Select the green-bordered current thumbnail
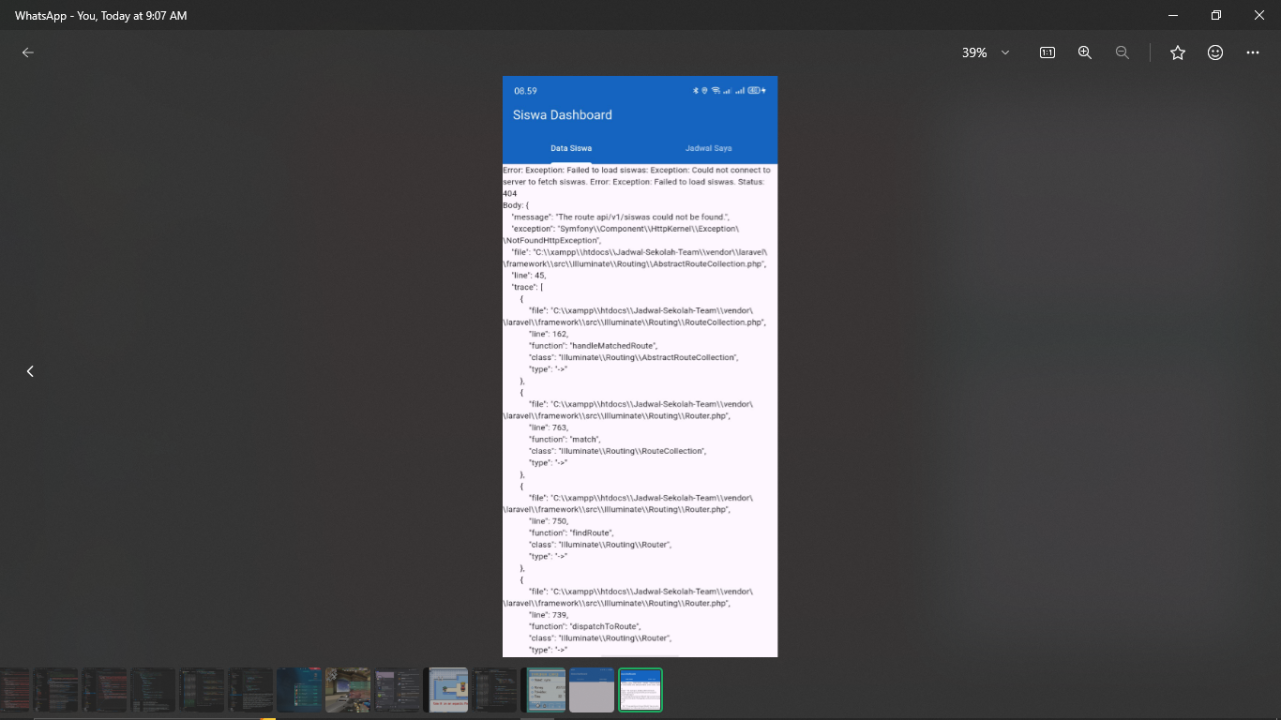Image resolution: width=1281 pixels, height=720 pixels. point(640,690)
